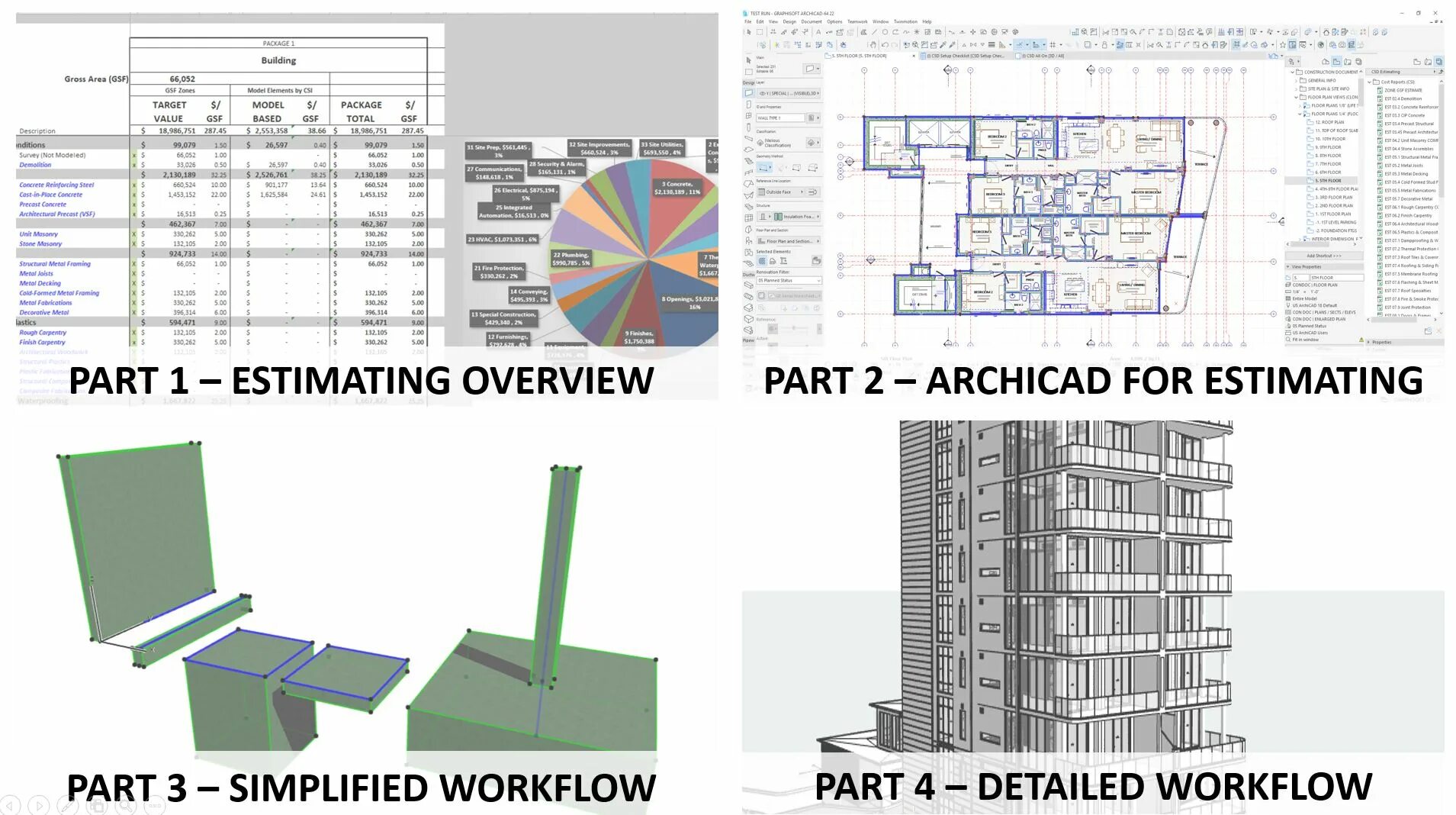
Task: Click the Add Shortcut >>> button
Action: [1324, 256]
